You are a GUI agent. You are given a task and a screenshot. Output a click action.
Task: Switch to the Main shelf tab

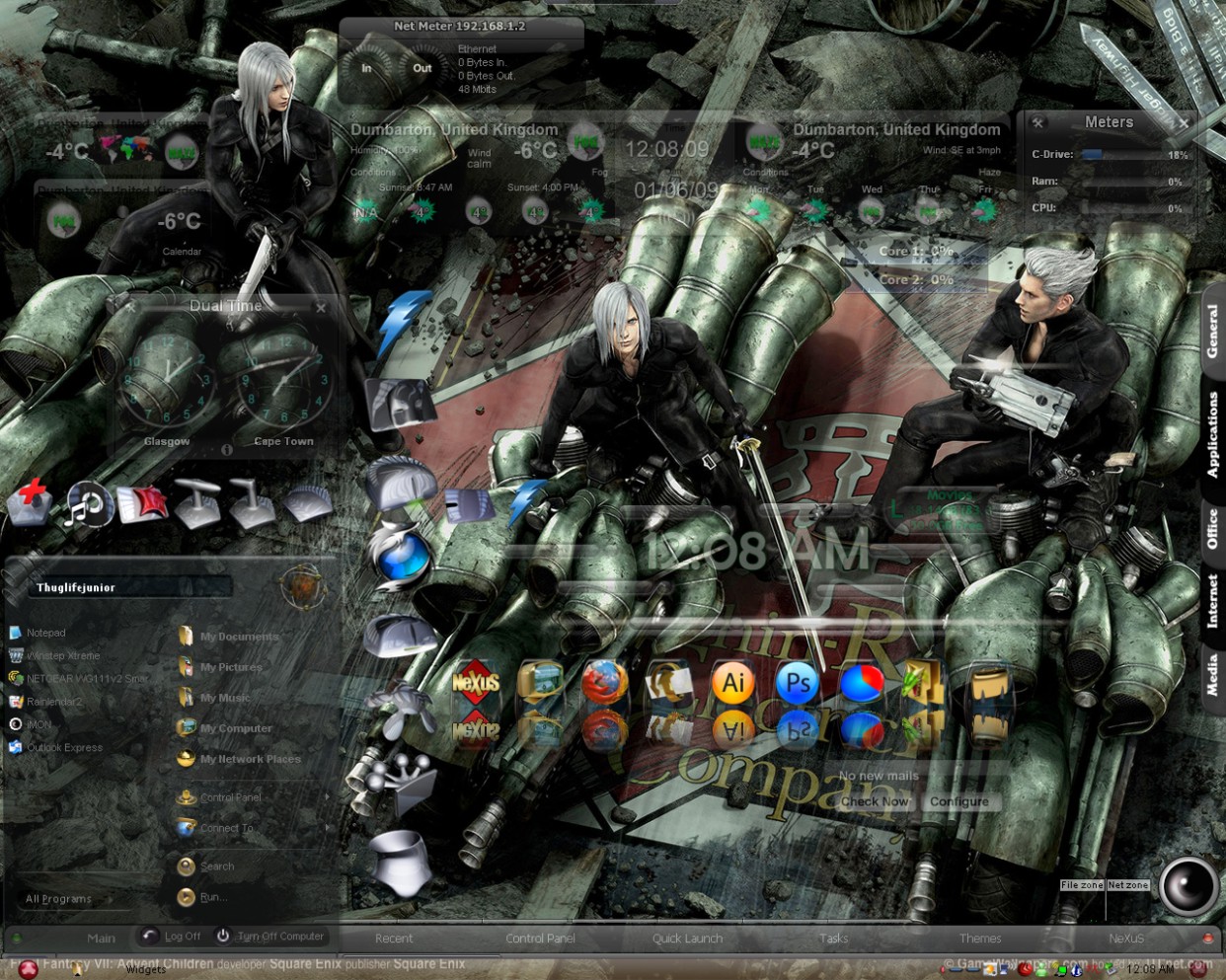(x=101, y=938)
